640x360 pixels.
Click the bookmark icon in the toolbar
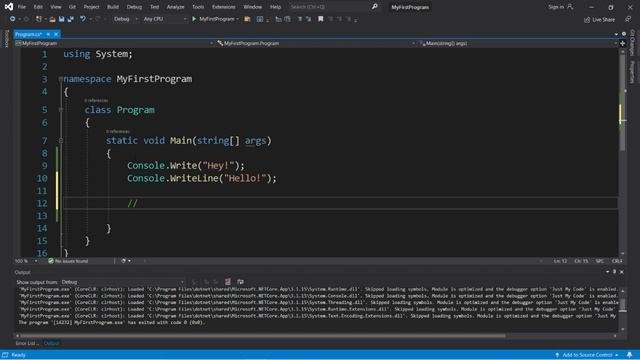click(x=320, y=19)
